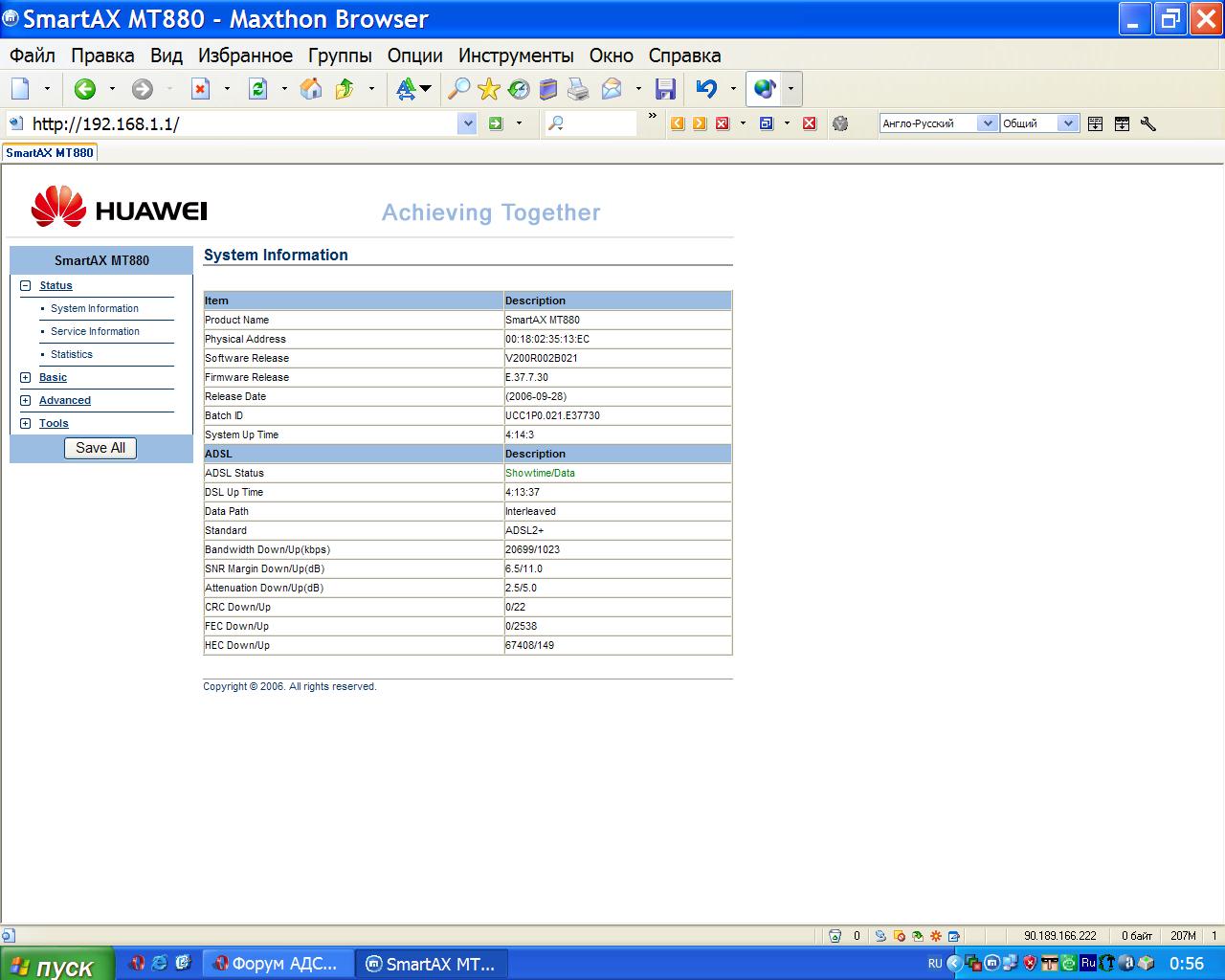Click the пуск Start button
The height and width of the screenshot is (980, 1225).
[56, 965]
